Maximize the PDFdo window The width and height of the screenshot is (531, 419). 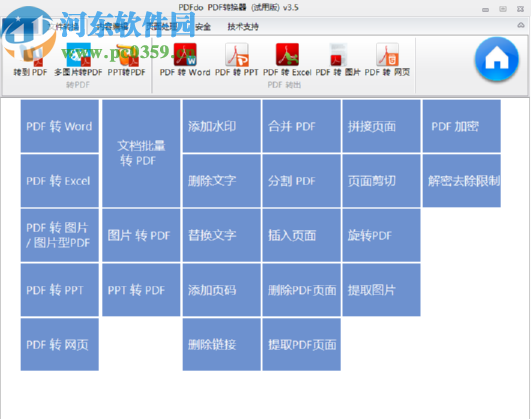pos(503,9)
